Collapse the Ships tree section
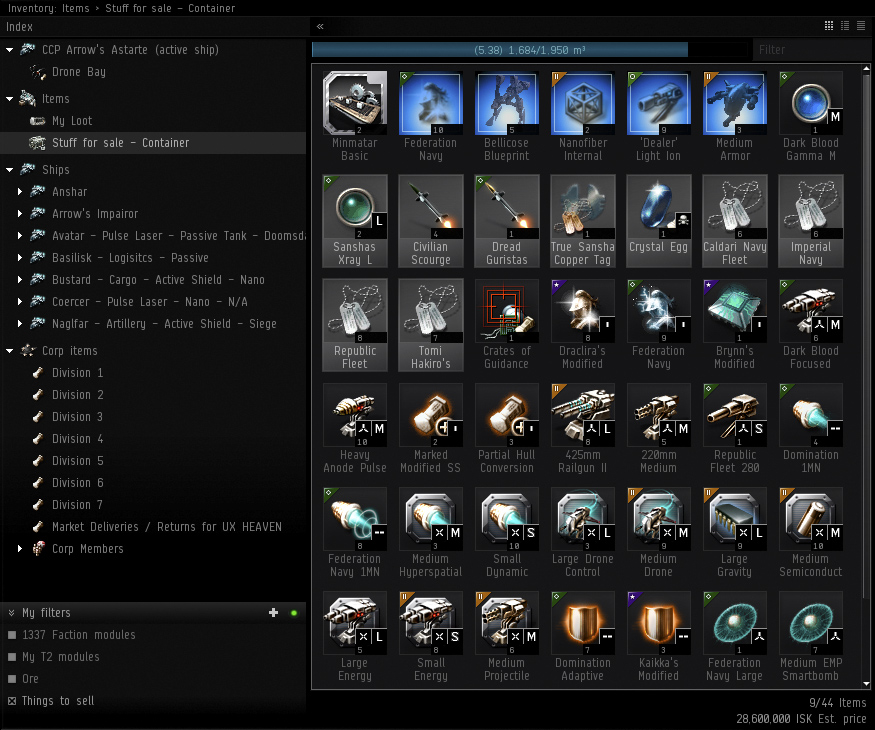875x730 pixels. tap(9, 170)
